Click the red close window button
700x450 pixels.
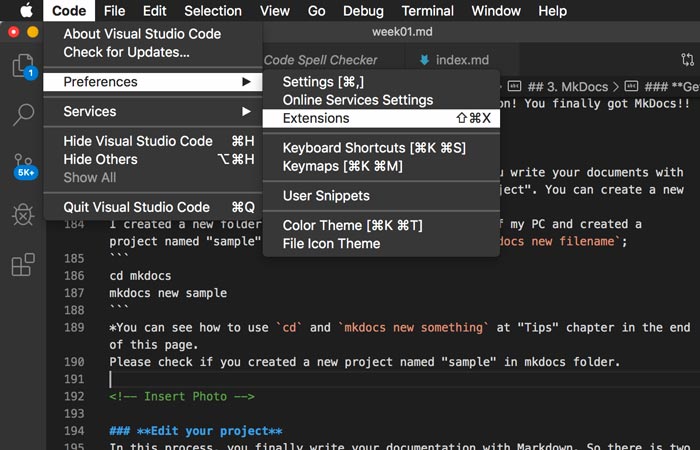point(14,32)
